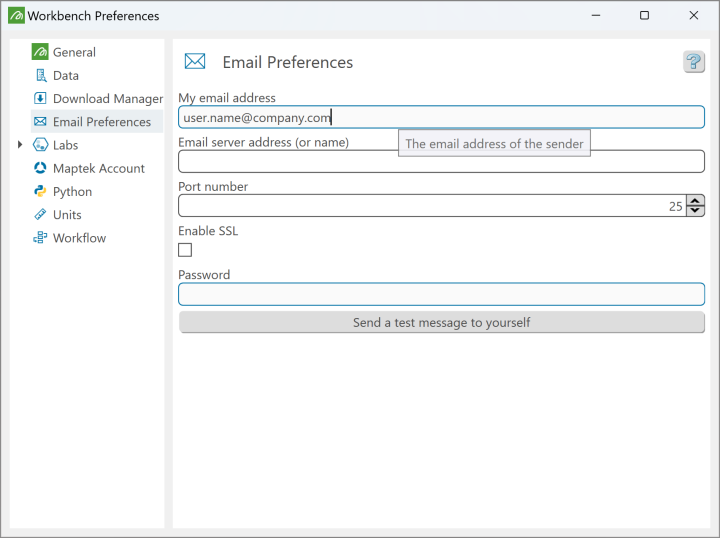Click the Workflow icon in sidebar
The image size is (720, 538).
click(x=40, y=238)
